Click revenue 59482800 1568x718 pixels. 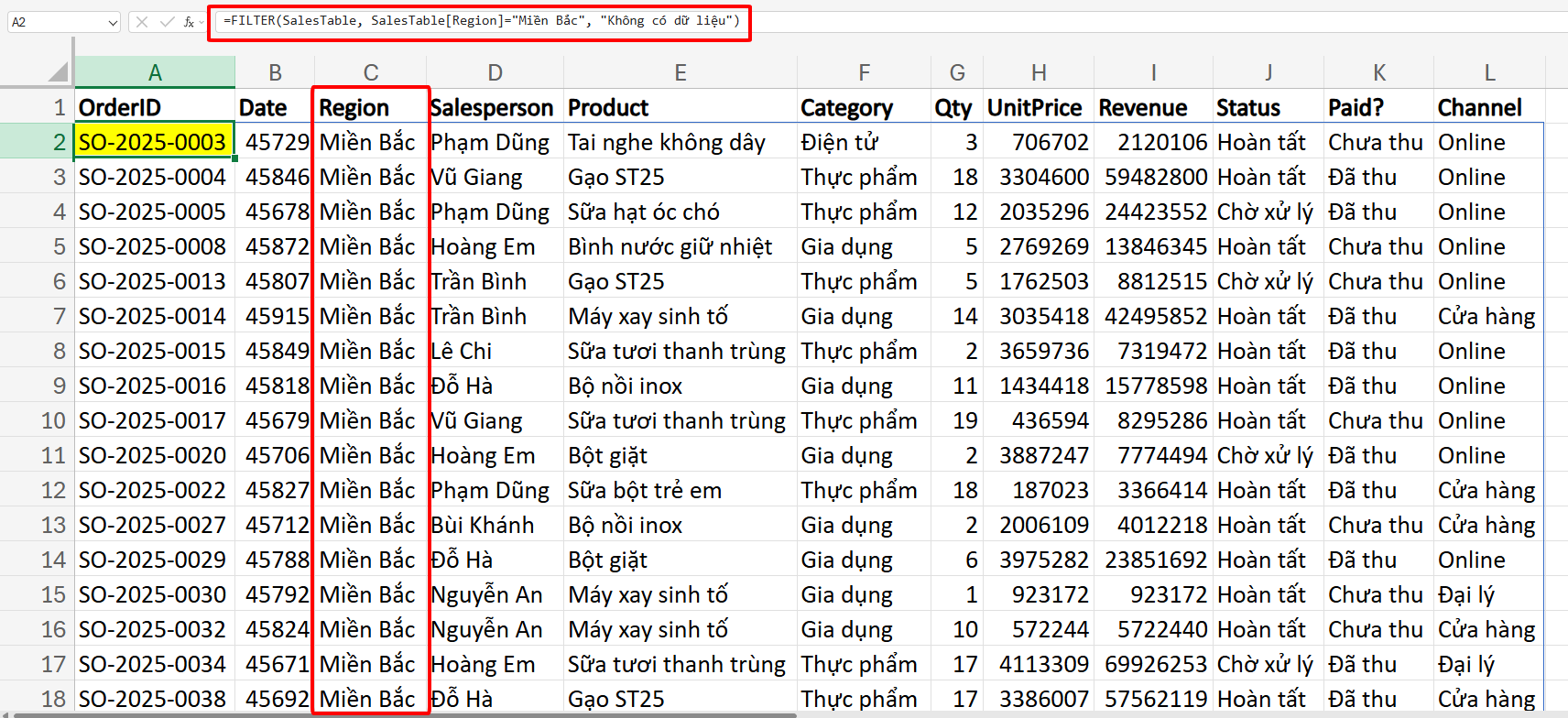coord(1153,177)
